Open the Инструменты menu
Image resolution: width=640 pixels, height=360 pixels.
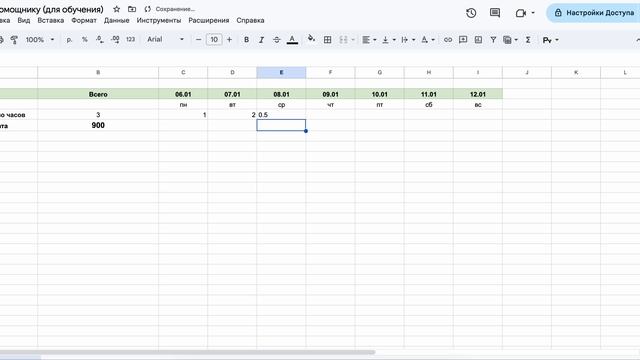click(x=159, y=20)
